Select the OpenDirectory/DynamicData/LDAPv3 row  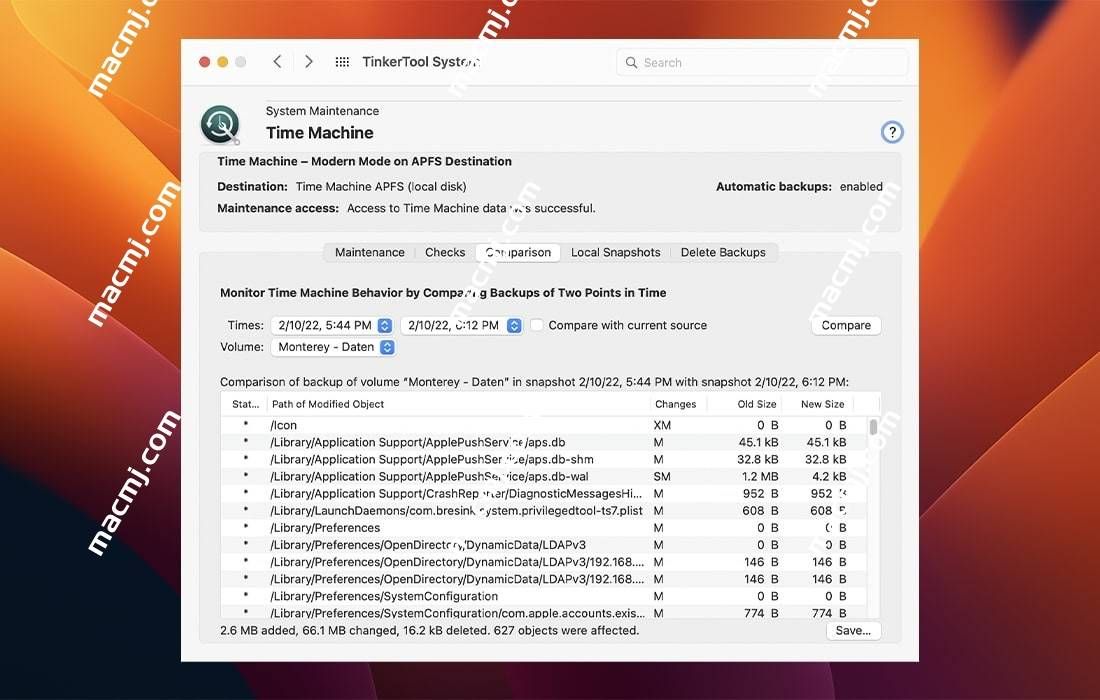coord(544,545)
